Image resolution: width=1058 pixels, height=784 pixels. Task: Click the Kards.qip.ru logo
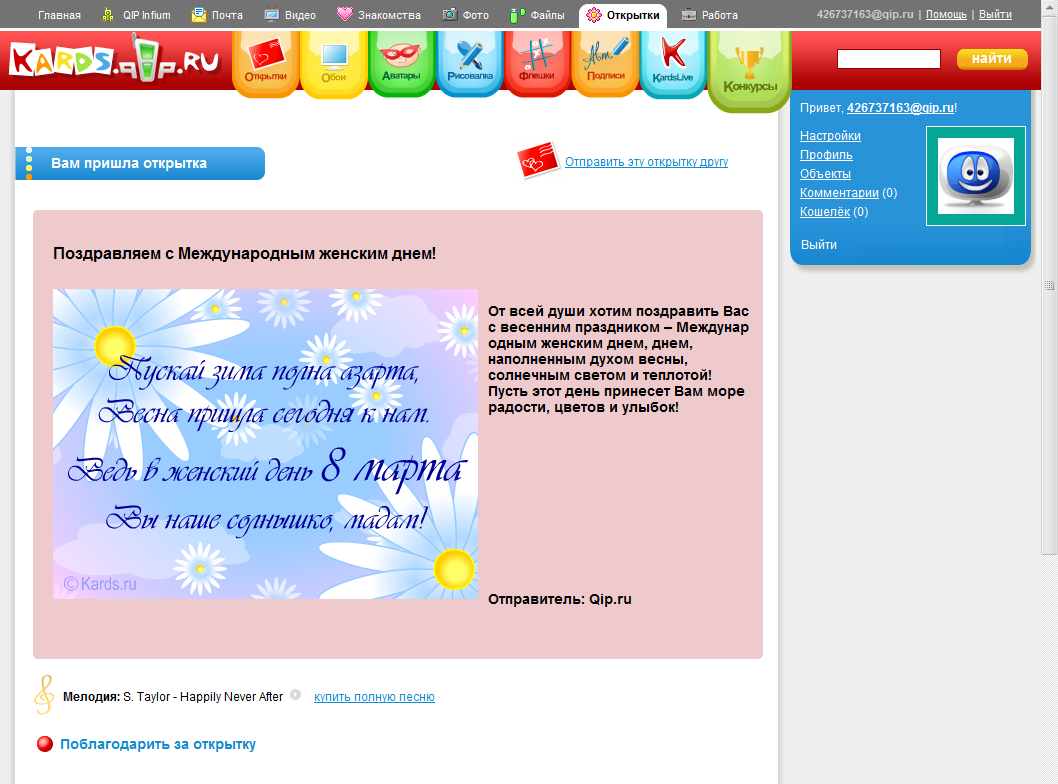pos(115,60)
